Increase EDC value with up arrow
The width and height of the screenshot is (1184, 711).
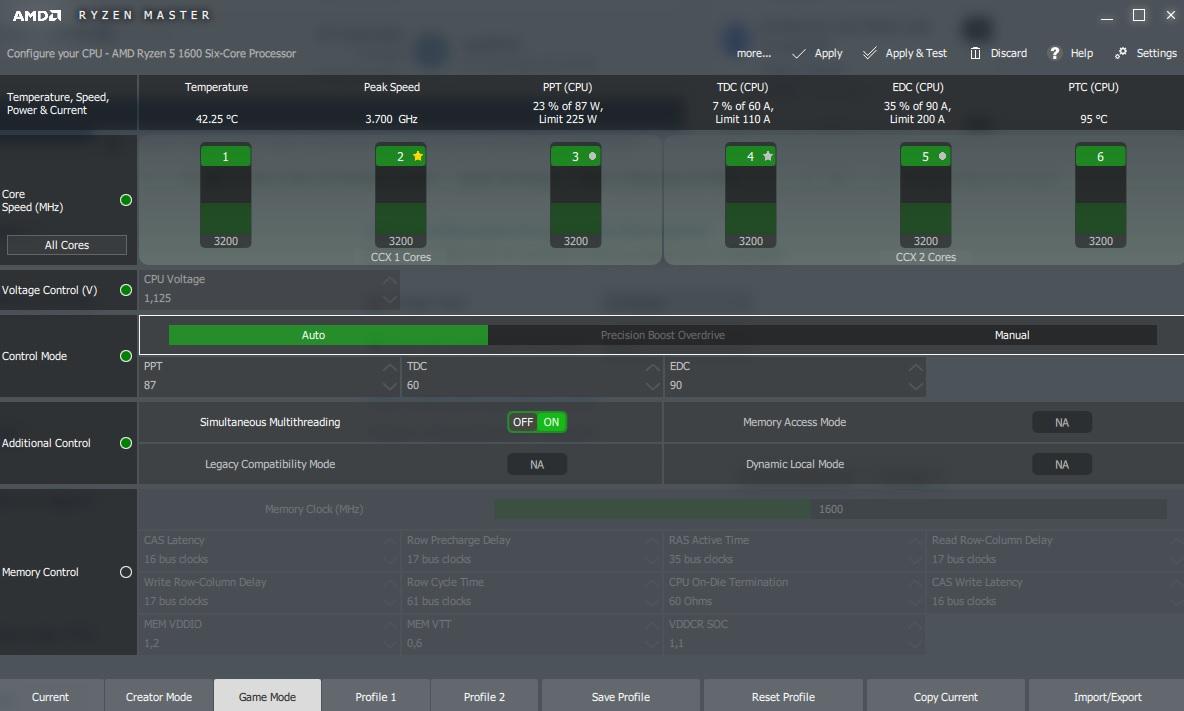pos(915,368)
